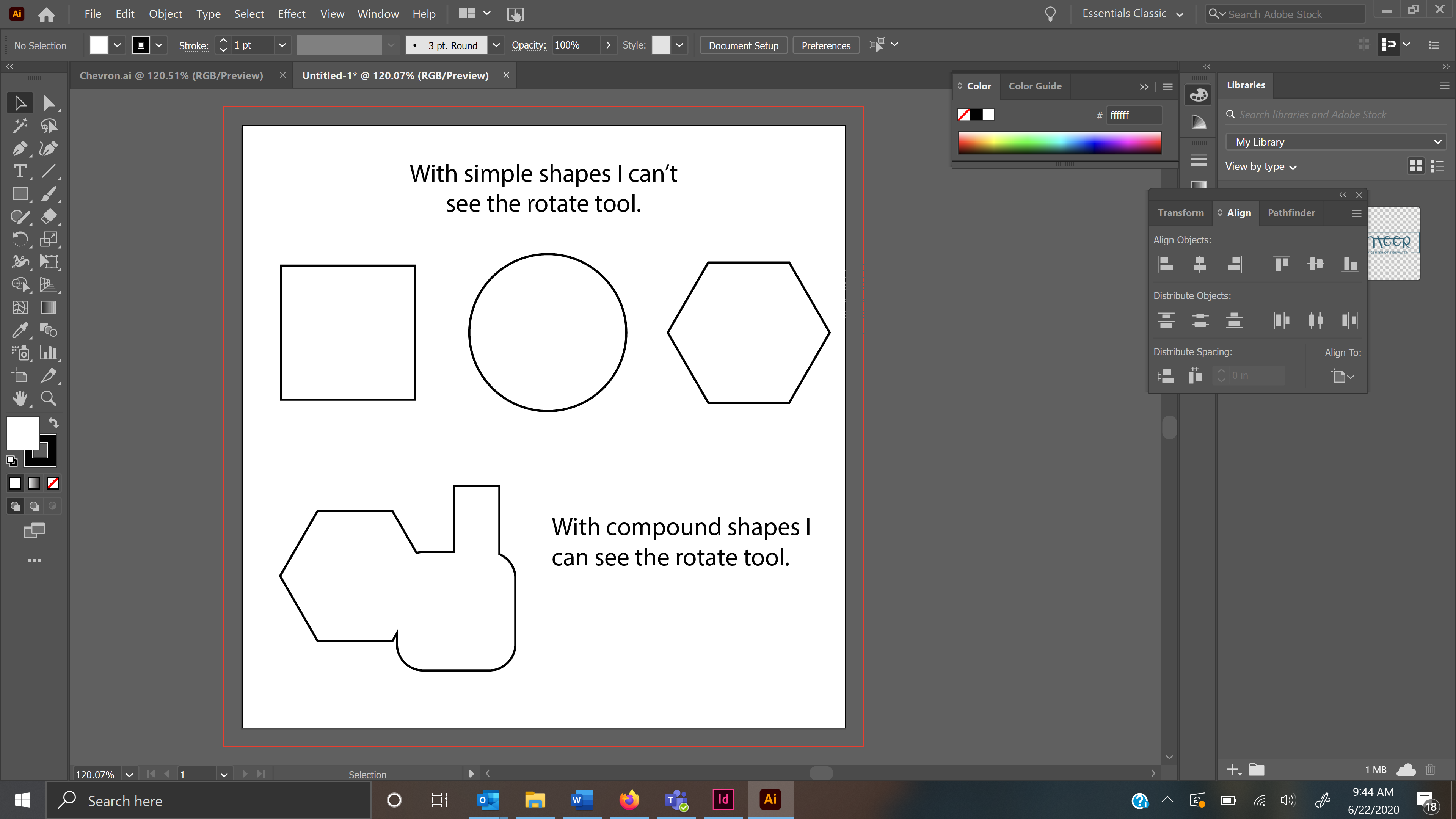Set fill to None below the toolbar

tap(53, 483)
